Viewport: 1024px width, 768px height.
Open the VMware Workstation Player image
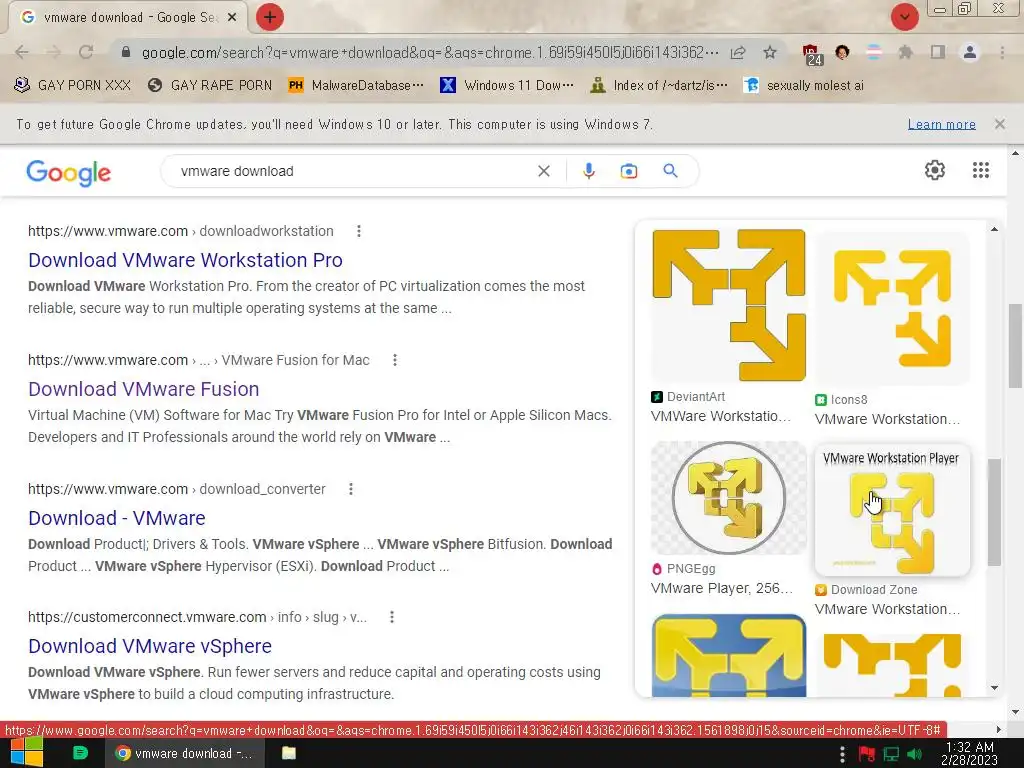tap(892, 510)
